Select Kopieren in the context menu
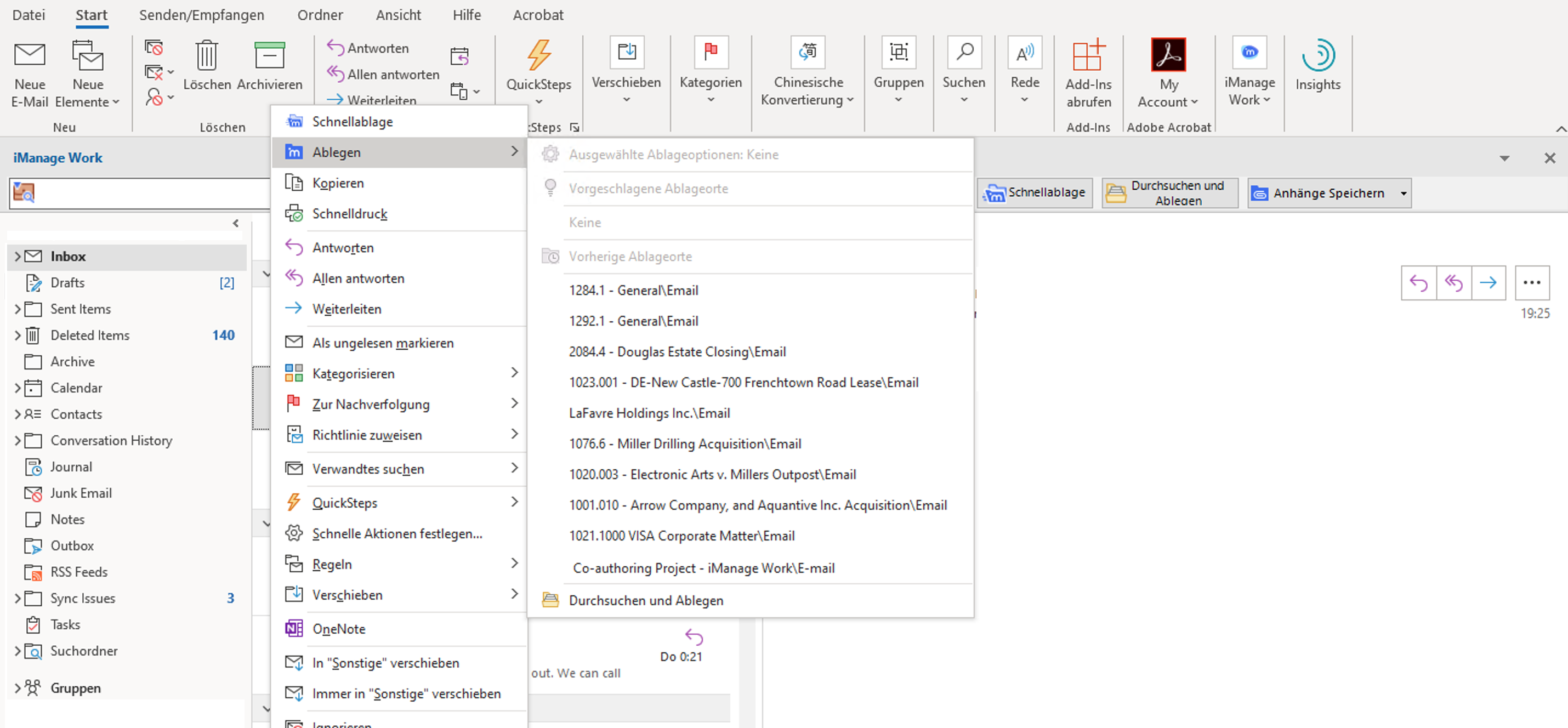Image resolution: width=1568 pixels, height=728 pixels. [338, 183]
